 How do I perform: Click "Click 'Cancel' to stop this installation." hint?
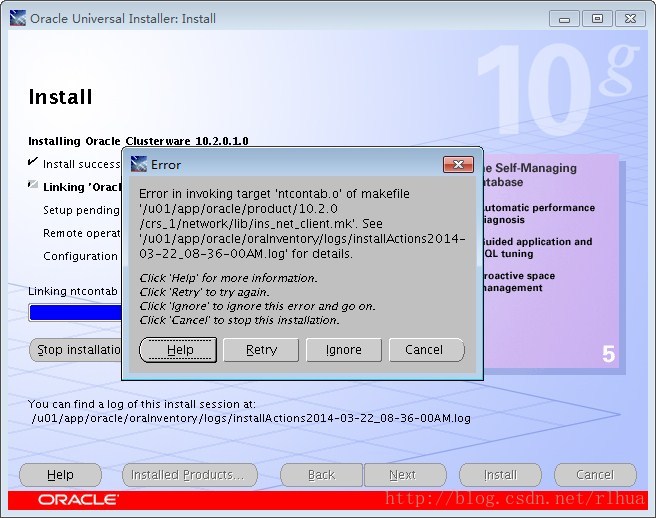(239, 320)
